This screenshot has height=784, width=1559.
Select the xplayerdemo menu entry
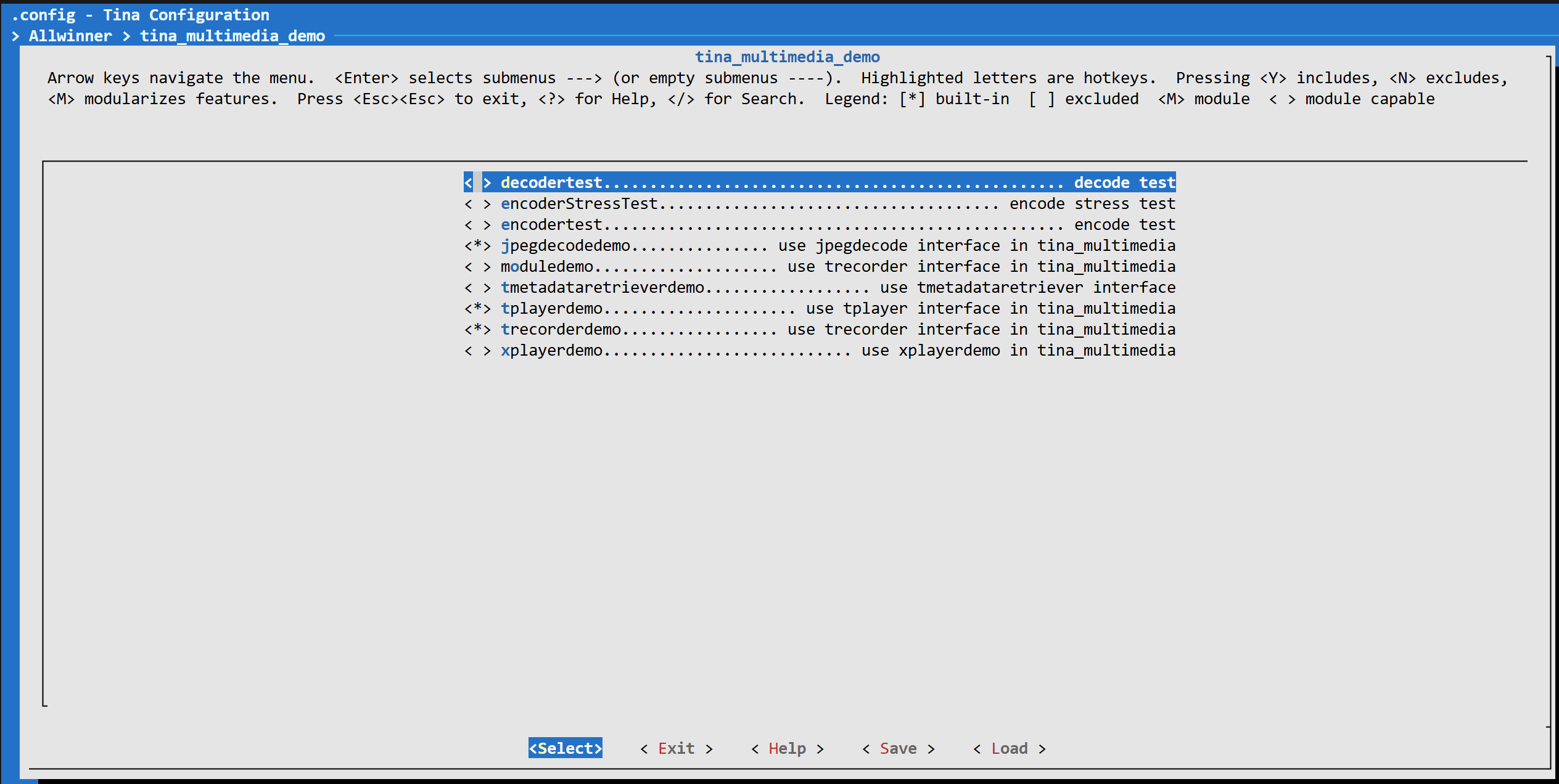(551, 351)
